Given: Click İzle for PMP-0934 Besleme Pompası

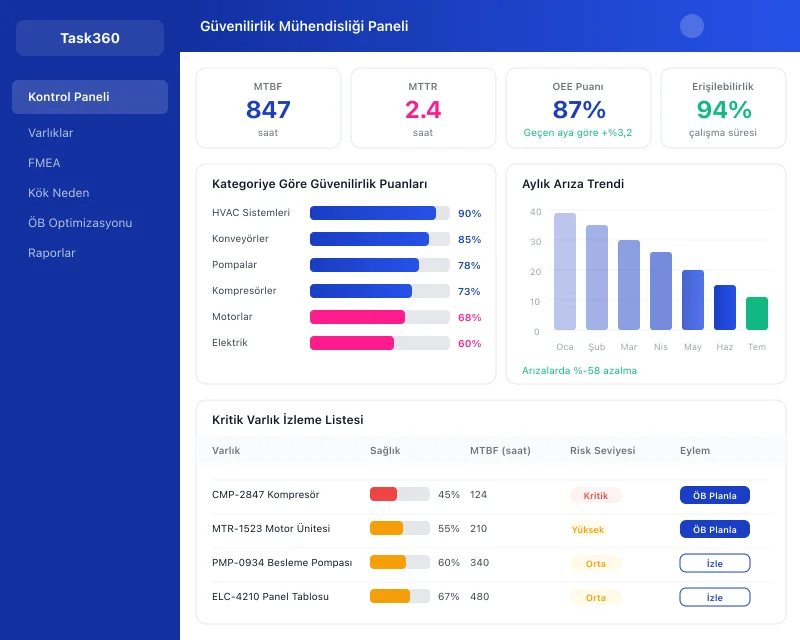Looking at the screenshot, I should coord(714,563).
